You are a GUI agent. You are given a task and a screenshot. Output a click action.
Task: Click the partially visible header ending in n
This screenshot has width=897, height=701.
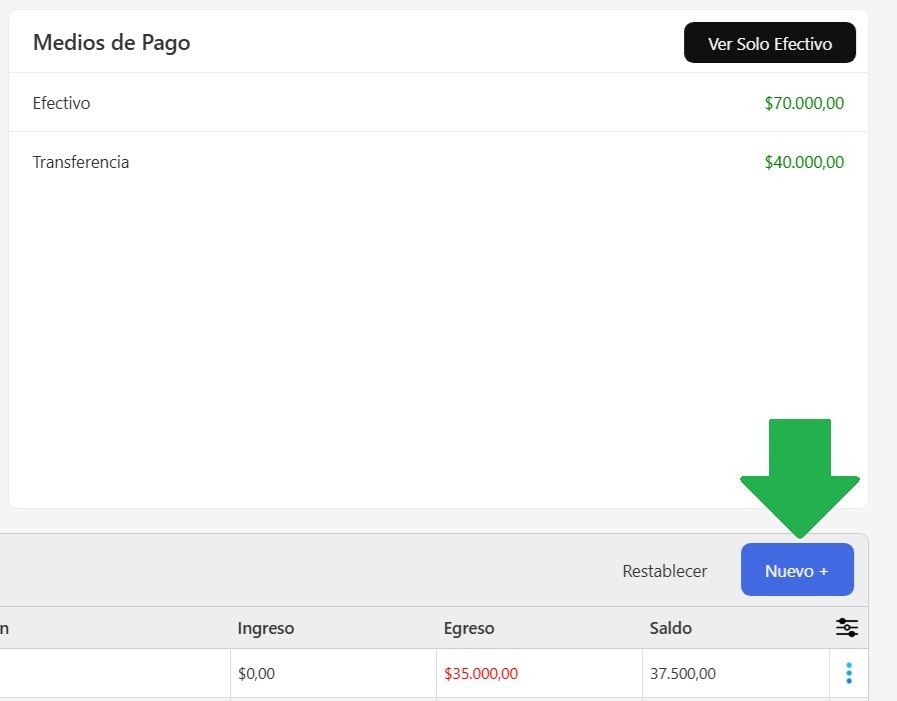pos(5,628)
